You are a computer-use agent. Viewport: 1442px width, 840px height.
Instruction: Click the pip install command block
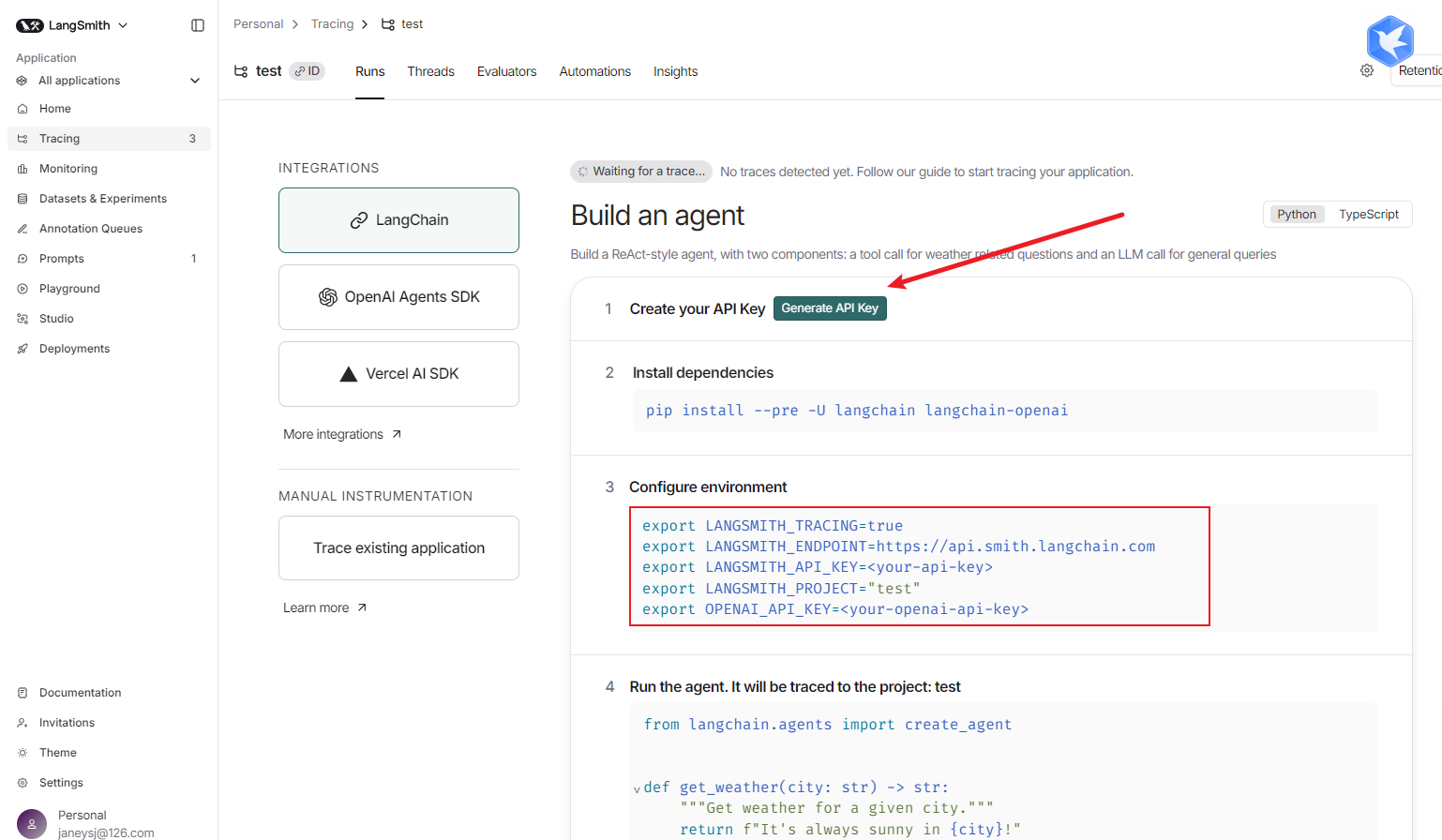tap(1005, 411)
